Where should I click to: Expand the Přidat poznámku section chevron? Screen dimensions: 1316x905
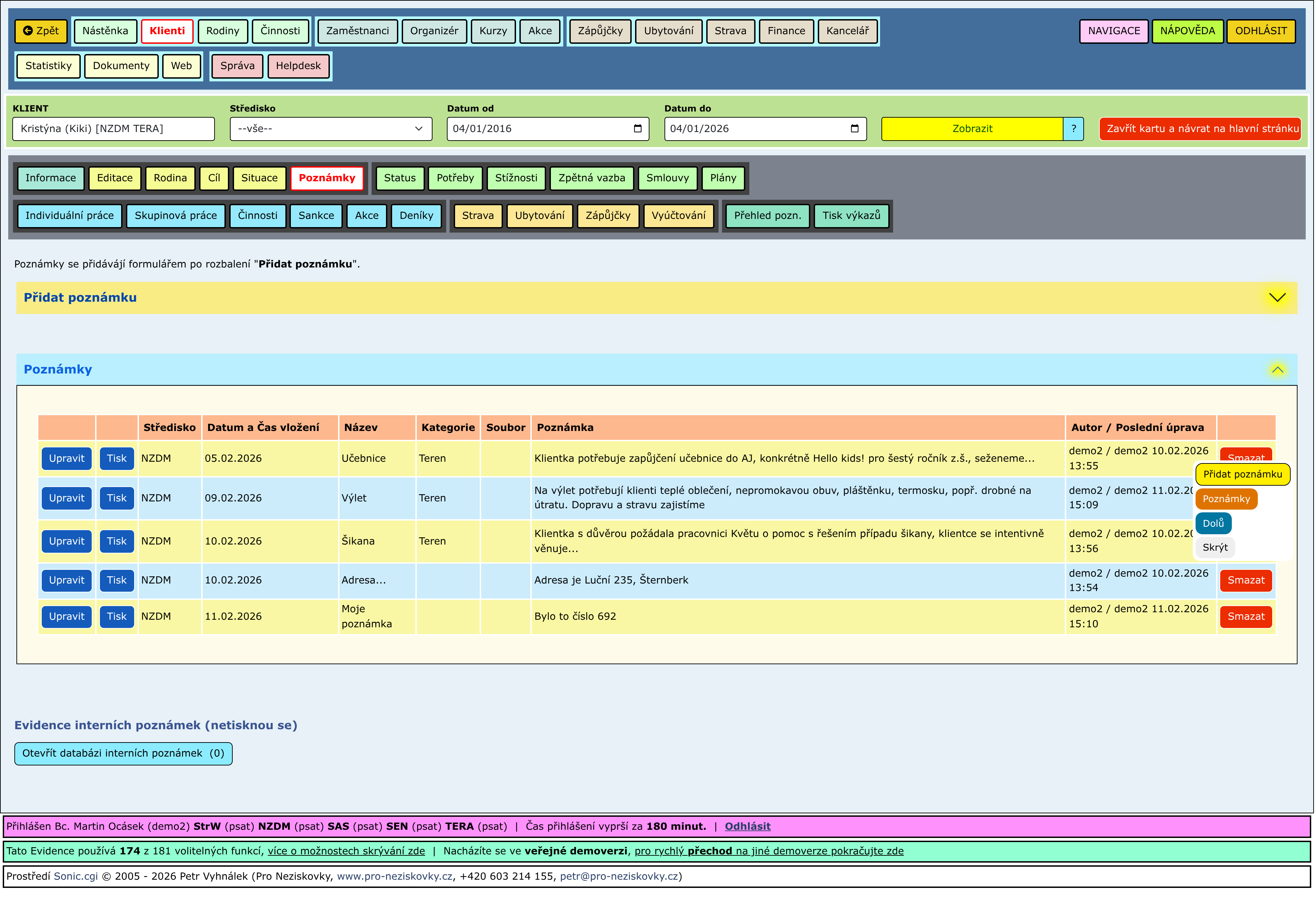click(1277, 298)
